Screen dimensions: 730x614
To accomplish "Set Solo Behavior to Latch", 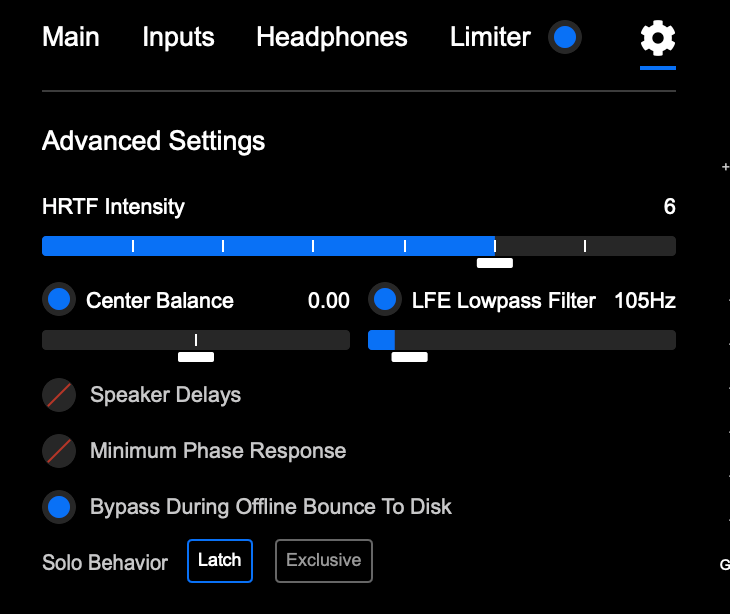I will (220, 561).
